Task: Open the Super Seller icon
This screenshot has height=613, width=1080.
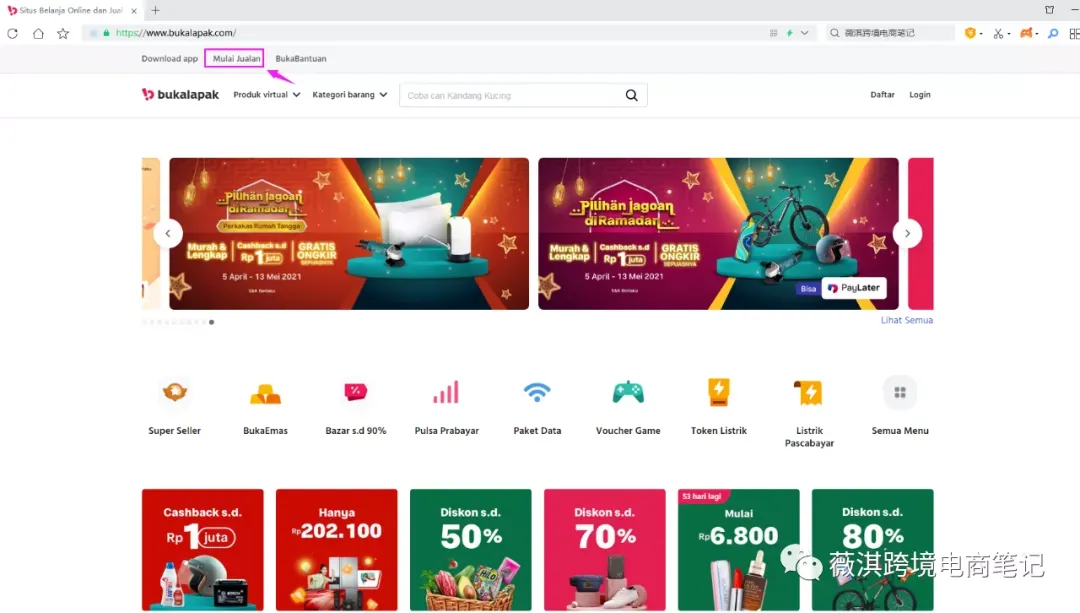Action: [174, 392]
